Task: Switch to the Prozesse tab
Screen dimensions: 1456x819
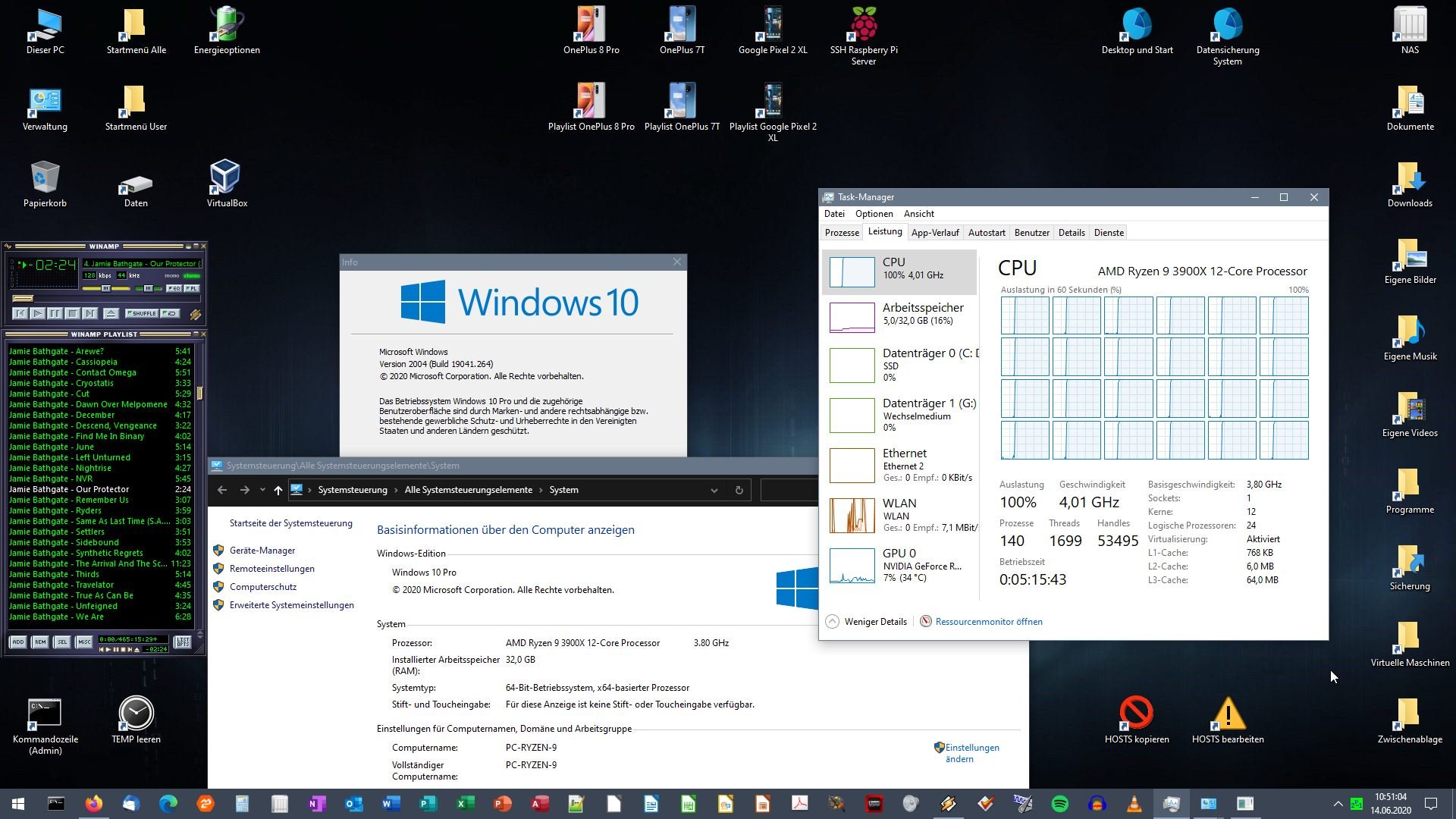Action: (x=842, y=233)
